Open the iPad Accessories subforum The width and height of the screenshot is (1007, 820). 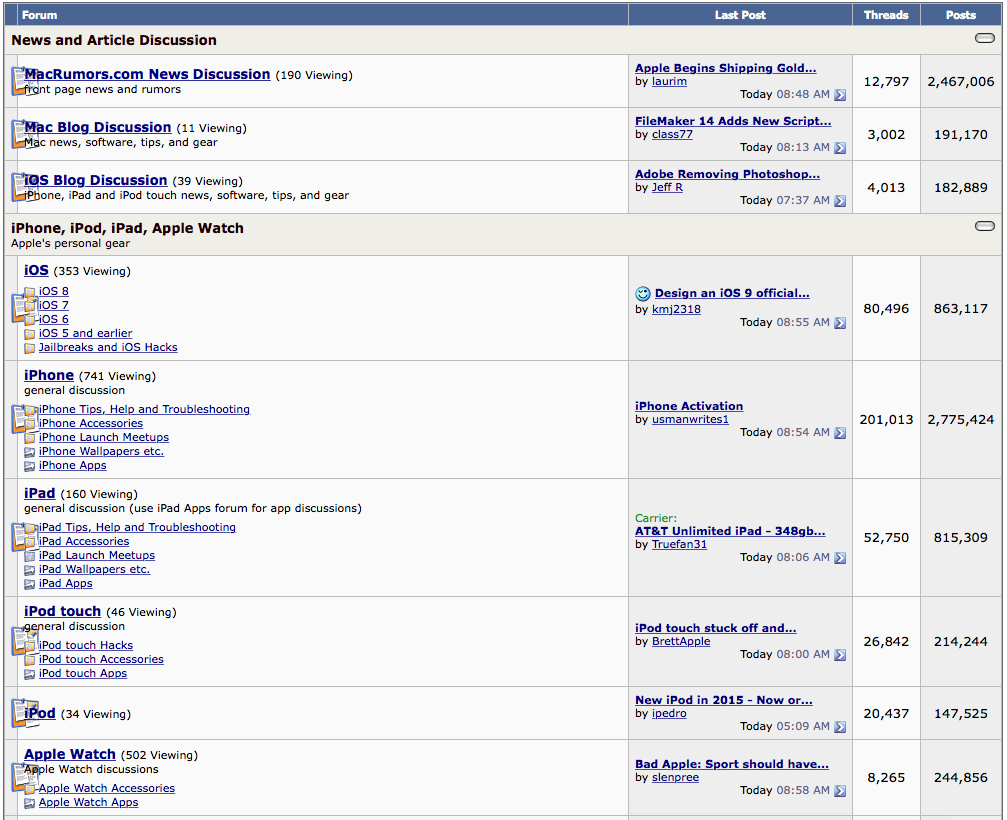(83, 541)
